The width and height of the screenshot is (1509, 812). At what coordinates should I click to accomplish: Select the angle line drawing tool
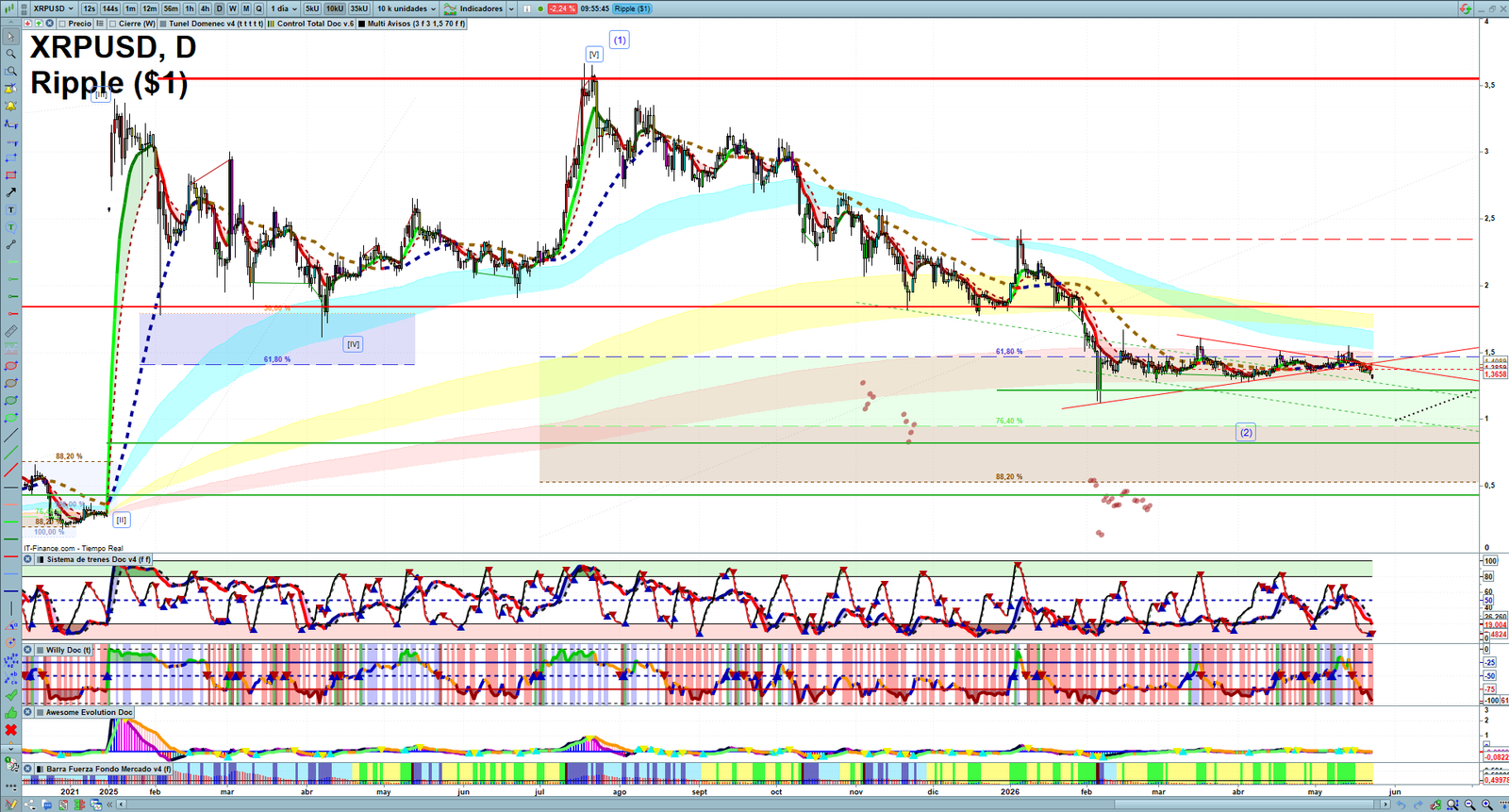click(10, 625)
